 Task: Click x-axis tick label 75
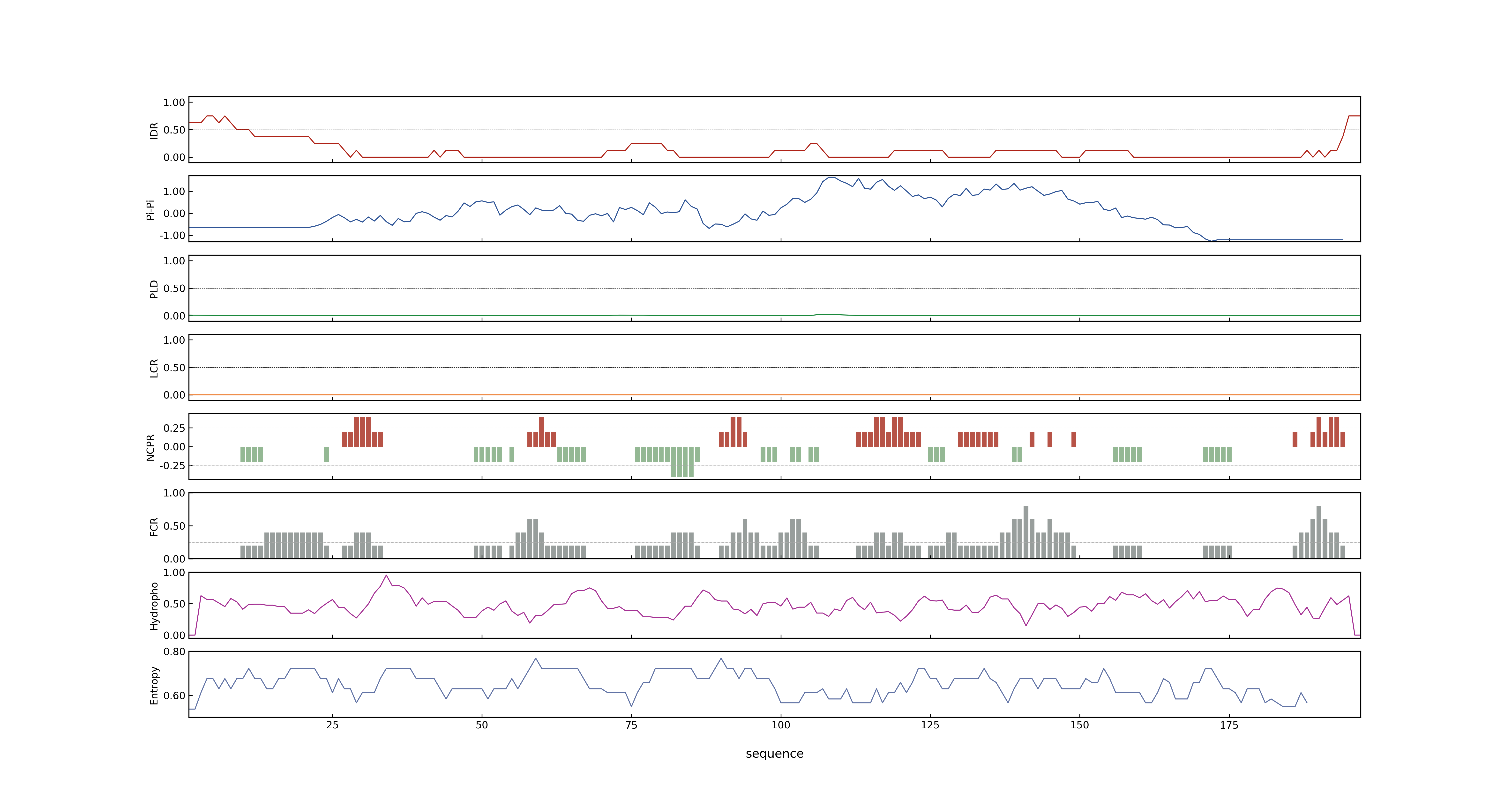(x=631, y=725)
